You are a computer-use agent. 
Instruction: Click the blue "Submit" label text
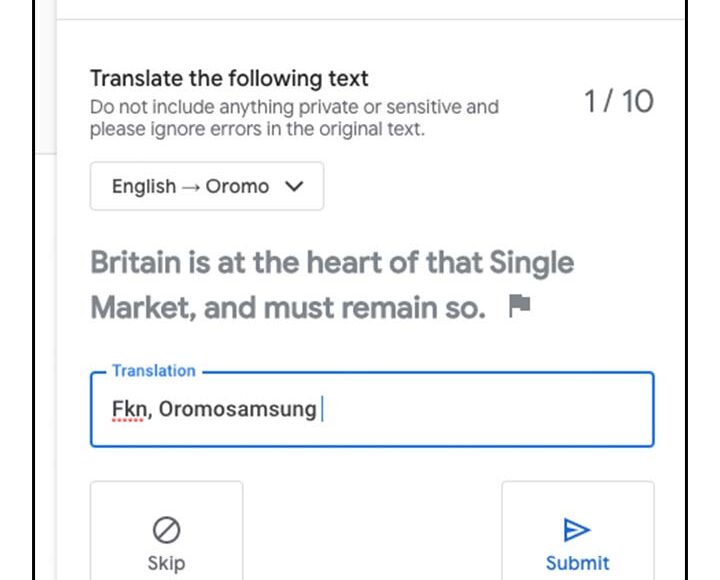(577, 563)
